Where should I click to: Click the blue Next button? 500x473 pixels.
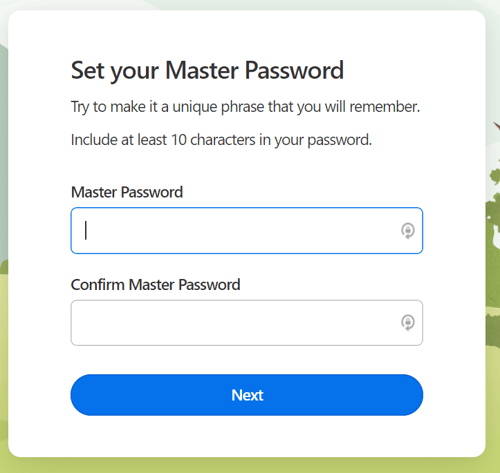247,395
